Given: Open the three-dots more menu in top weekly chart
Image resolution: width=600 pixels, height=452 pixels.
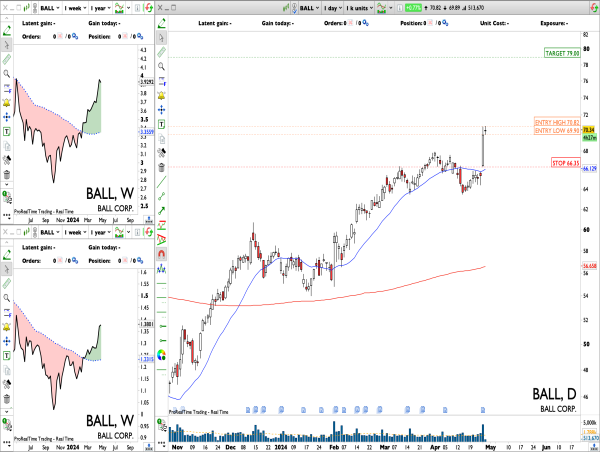Looking at the screenshot, I should [7, 216].
